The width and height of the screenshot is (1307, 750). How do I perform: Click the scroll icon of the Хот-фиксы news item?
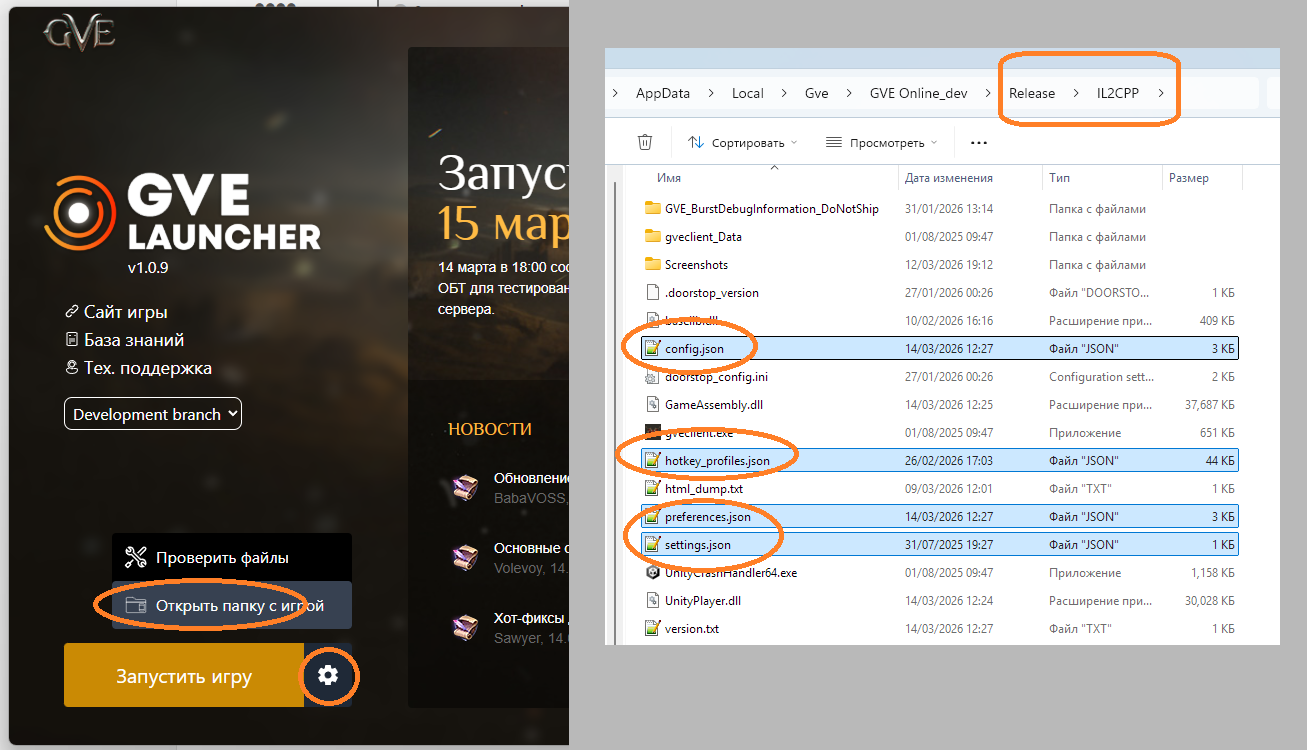[464, 627]
